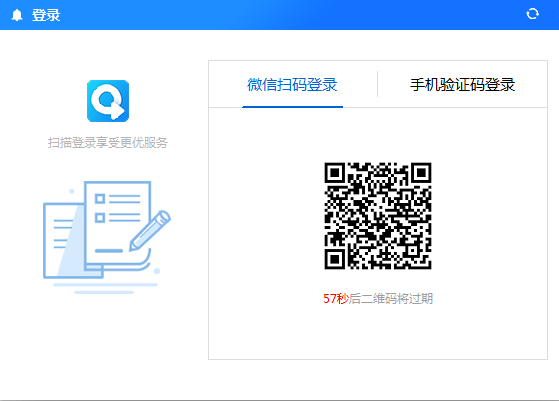Click the upper checkbox in the document illustration
Viewport: 559px width, 401px height.
tap(100, 199)
